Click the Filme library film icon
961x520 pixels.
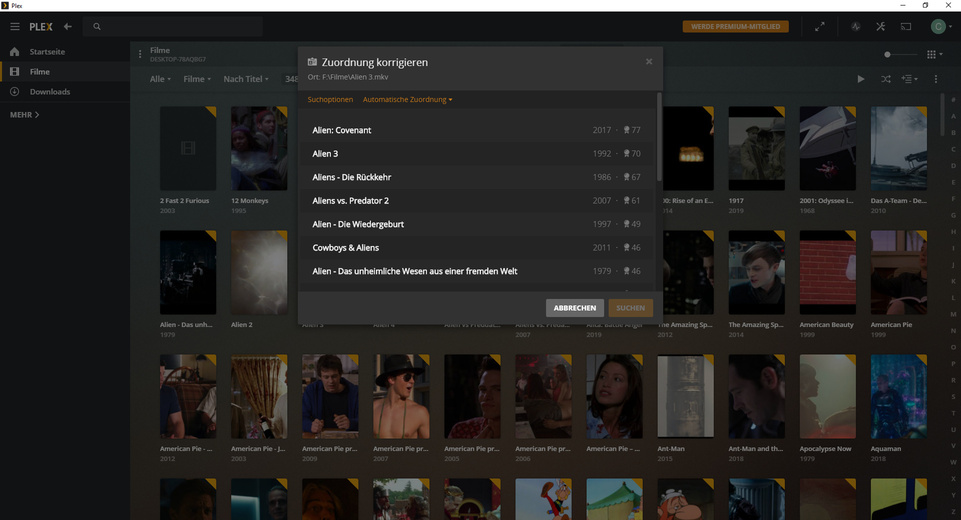(x=15, y=72)
